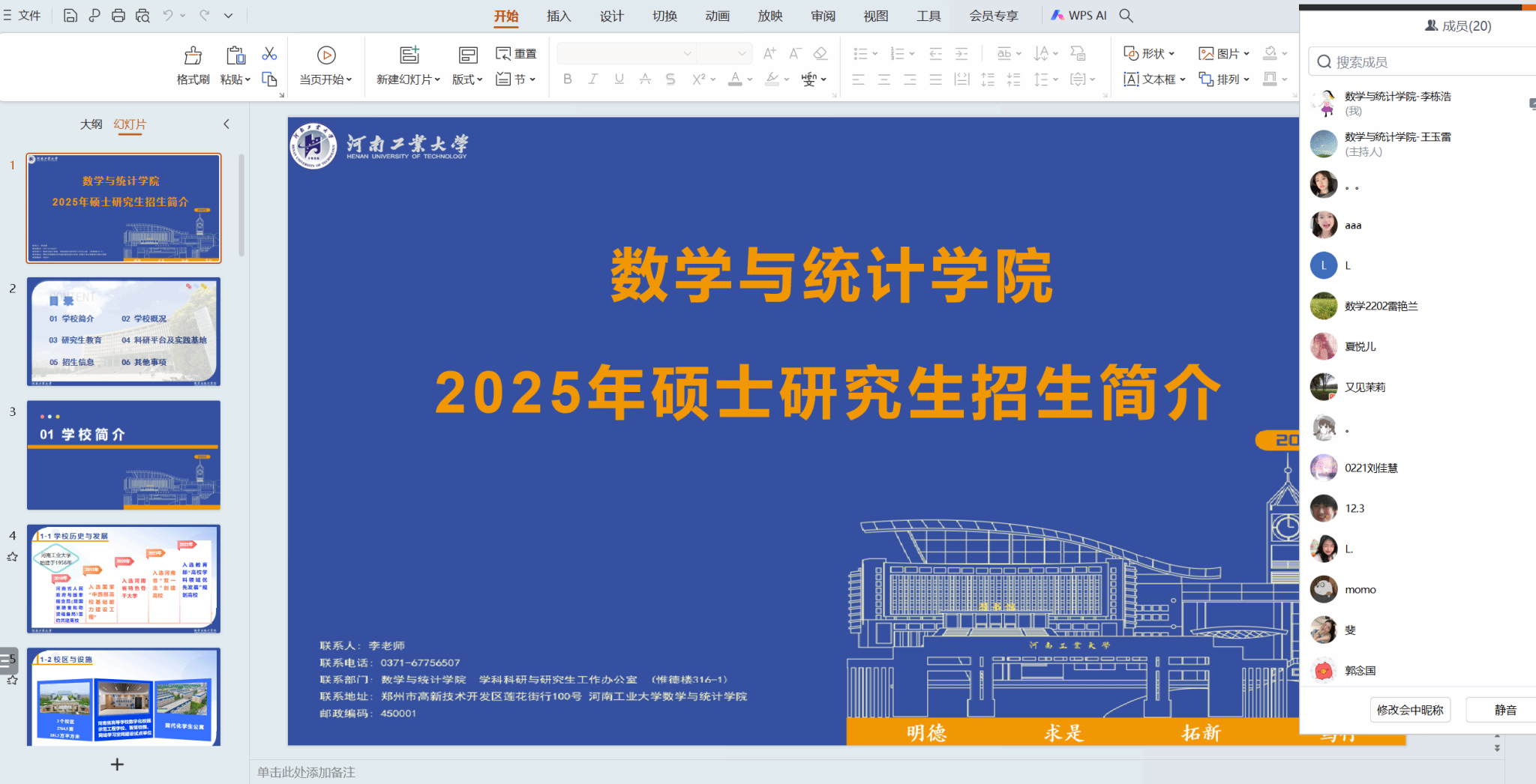Toggle italic formatting
The height and width of the screenshot is (784, 1536).
592,79
